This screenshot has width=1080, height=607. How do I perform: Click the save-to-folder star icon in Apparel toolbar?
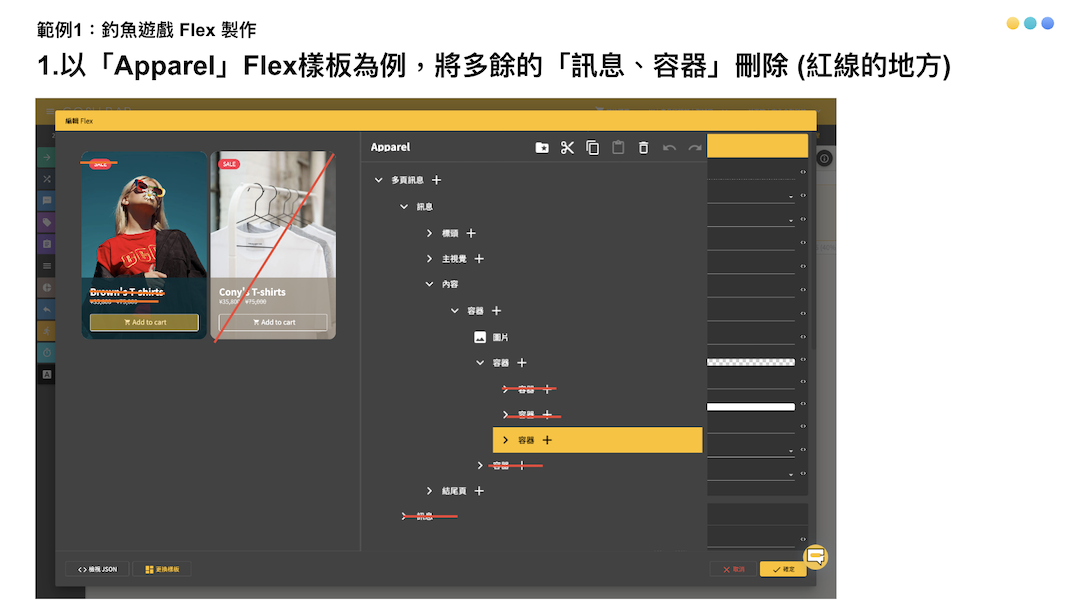[x=542, y=147]
